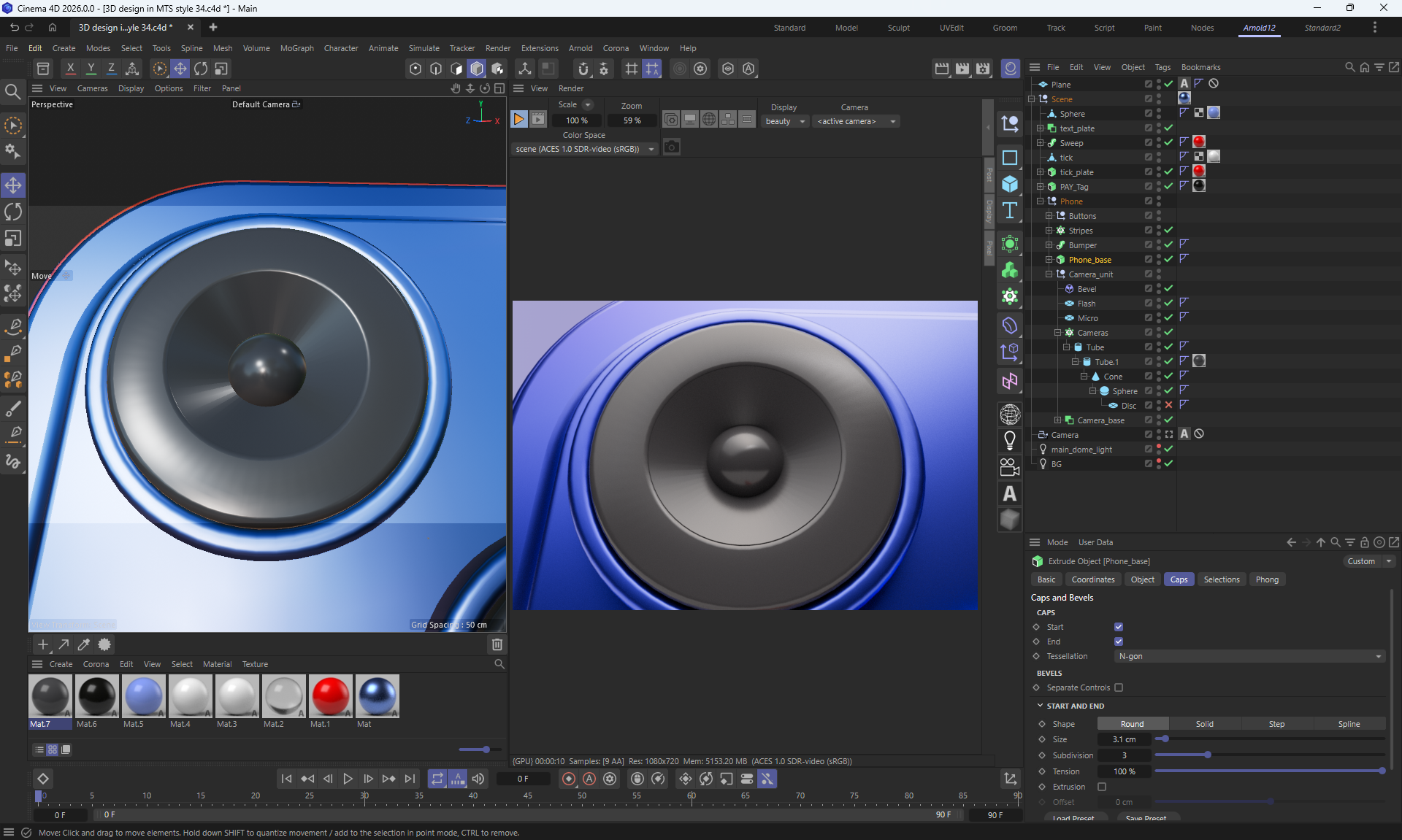Switch to the Coordinates tab

pyautogui.click(x=1092, y=579)
